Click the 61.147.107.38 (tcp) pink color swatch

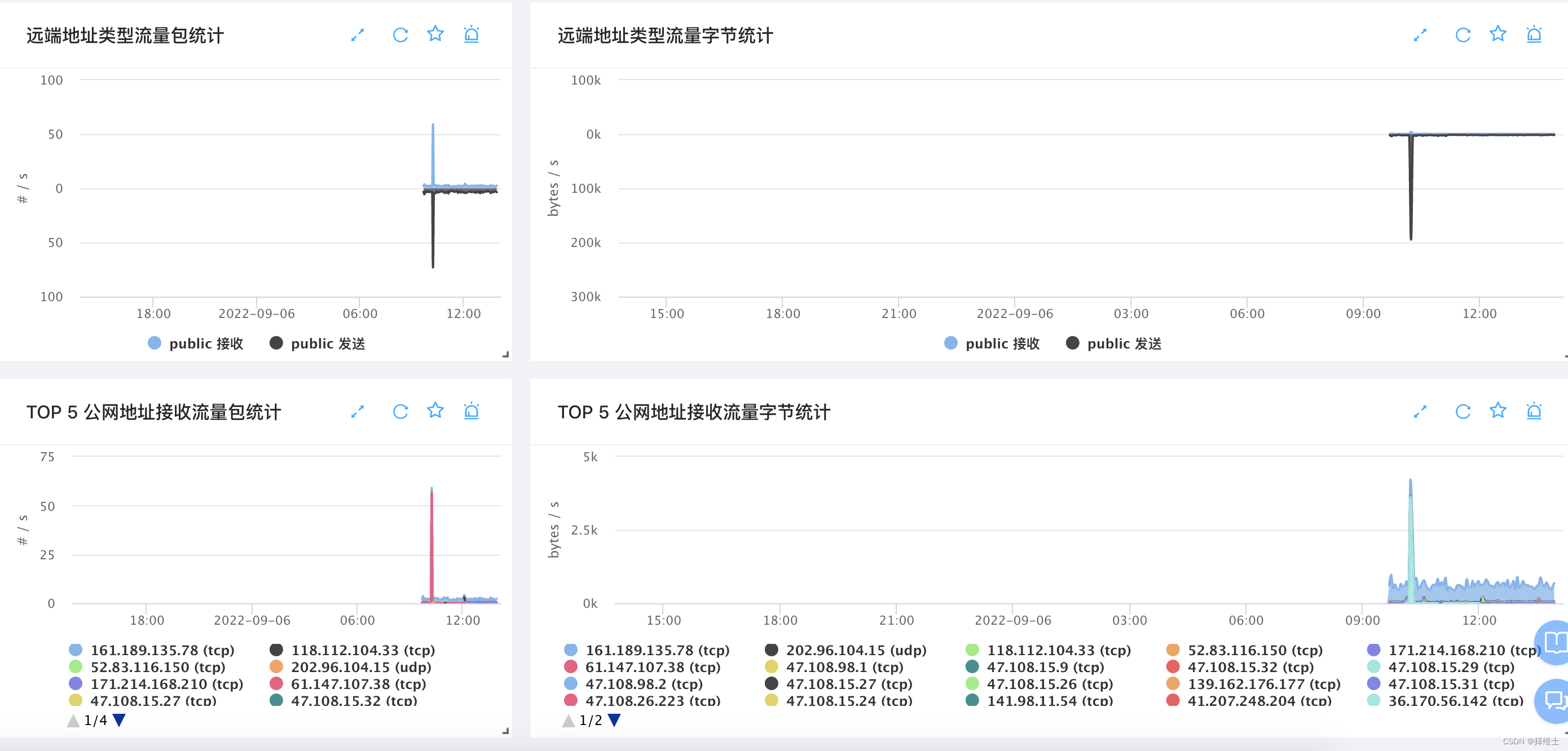(x=276, y=684)
